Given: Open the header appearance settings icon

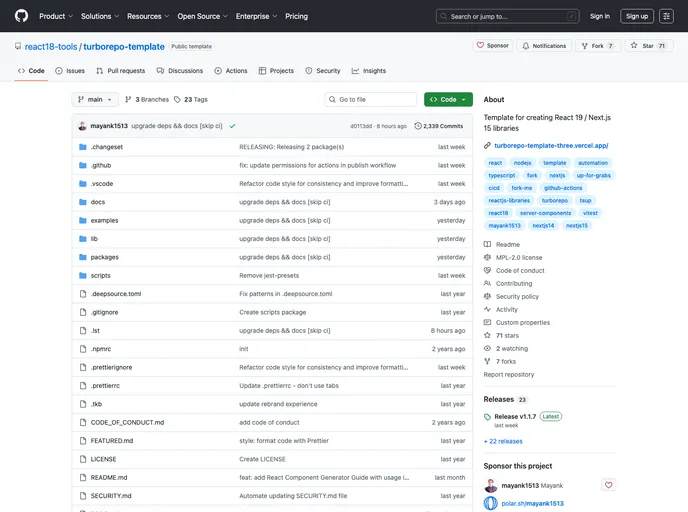Looking at the screenshot, I should pos(666,16).
